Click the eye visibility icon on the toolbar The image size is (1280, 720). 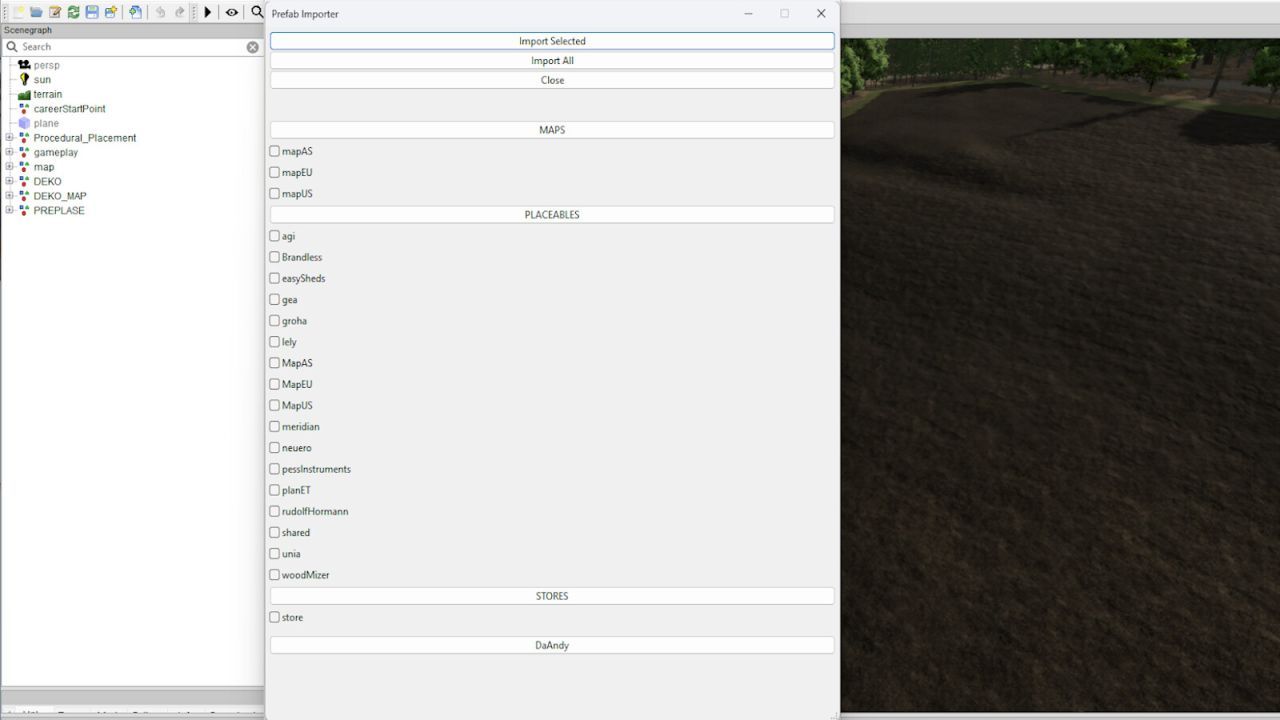[x=232, y=12]
